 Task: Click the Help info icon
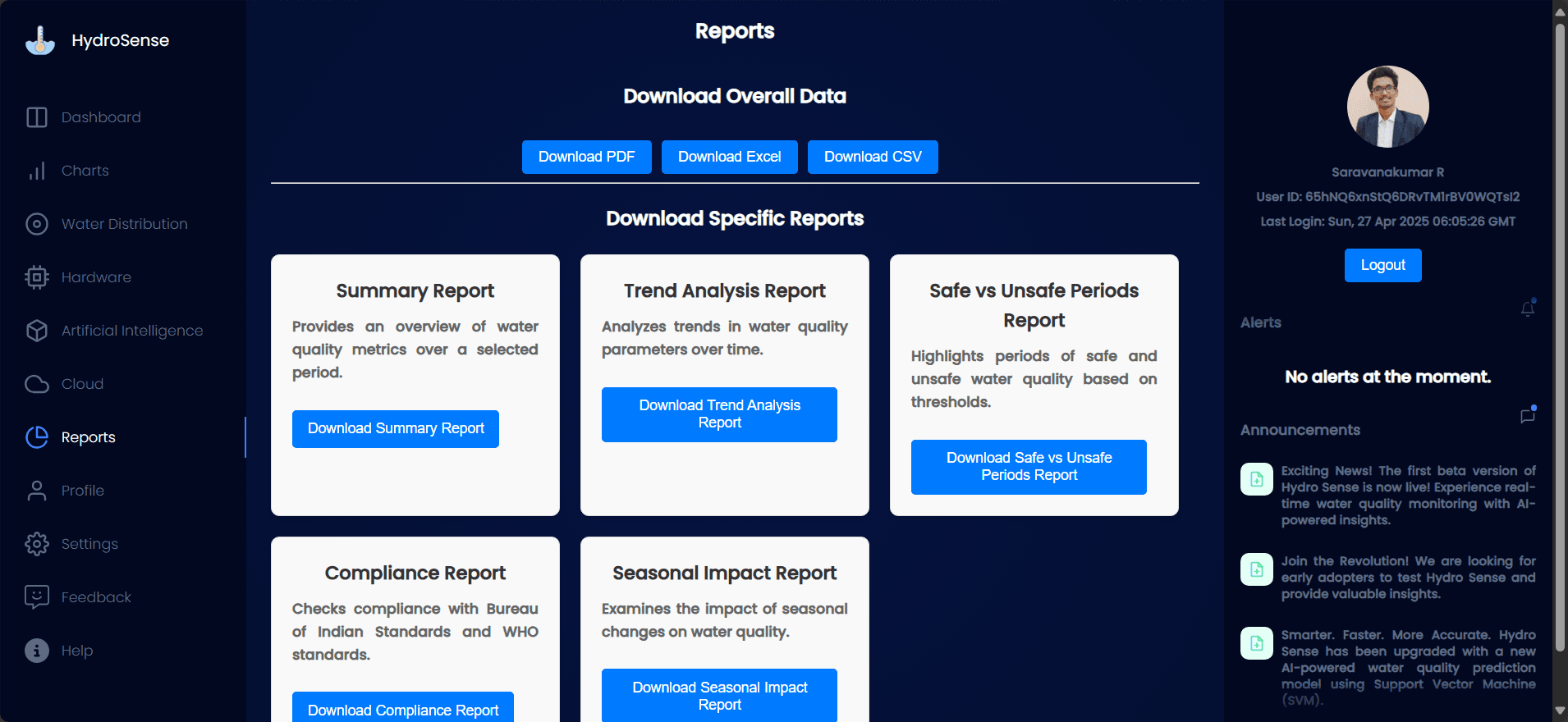pos(37,651)
